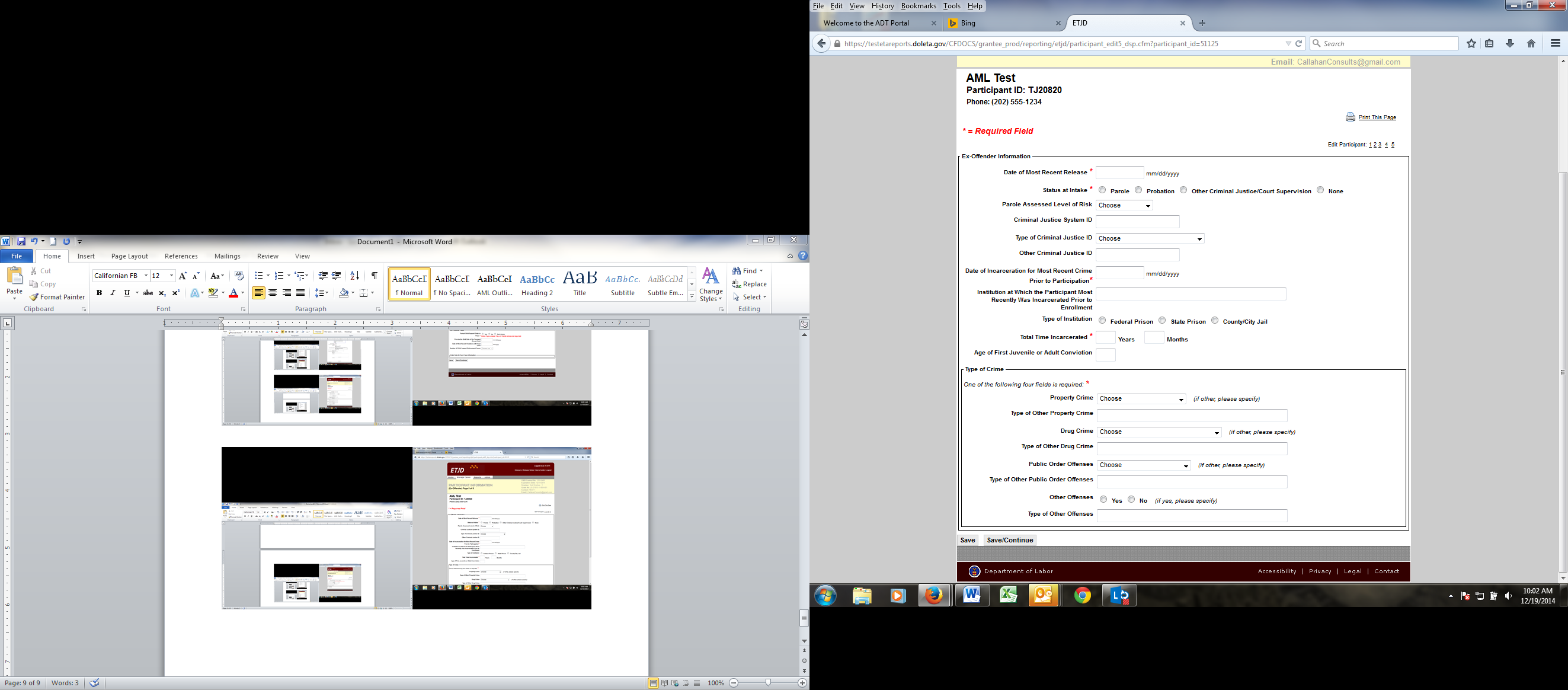Open Parole Assessed Level of Risk dropdown
Image resolution: width=1568 pixels, height=690 pixels.
1124,206
